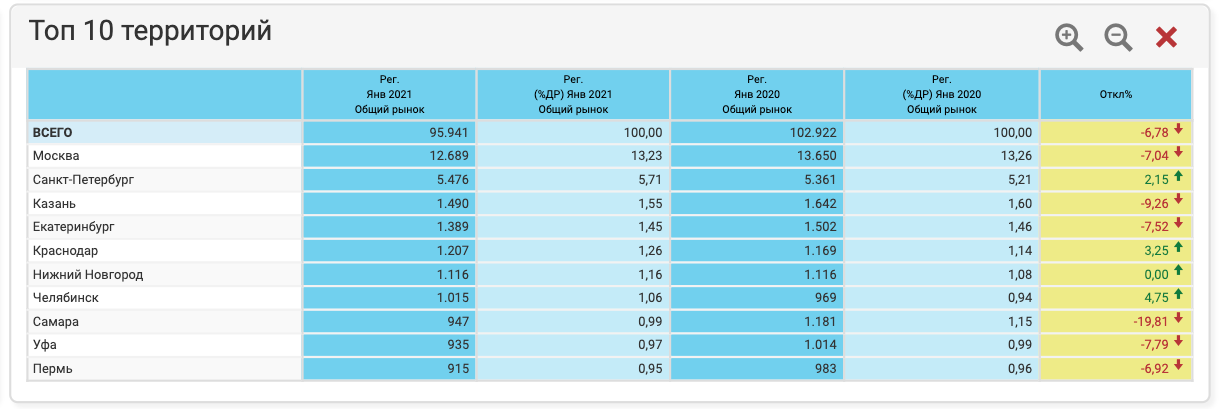The image size is (1228, 409).
Task: Click the green up arrow beside 3,25
Action: point(1178,249)
